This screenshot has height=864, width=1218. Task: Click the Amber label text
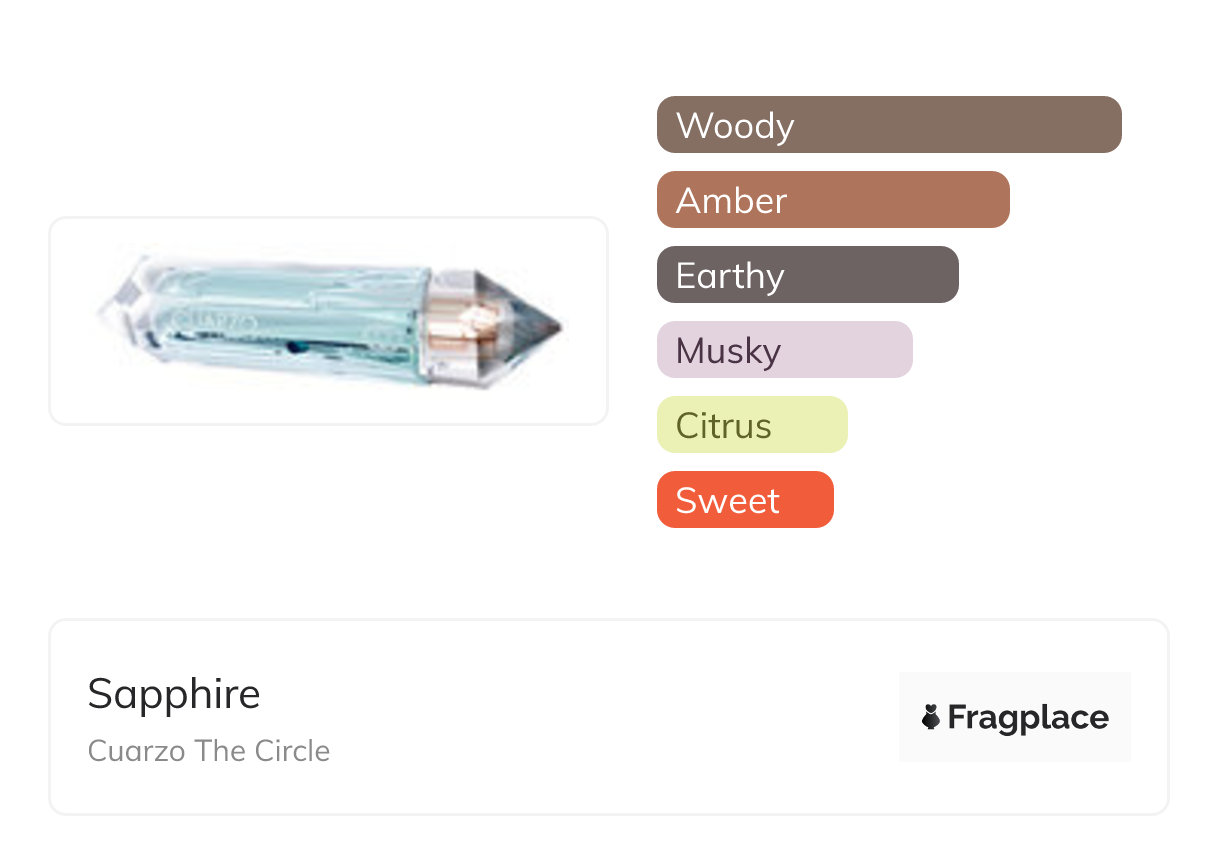tap(731, 201)
